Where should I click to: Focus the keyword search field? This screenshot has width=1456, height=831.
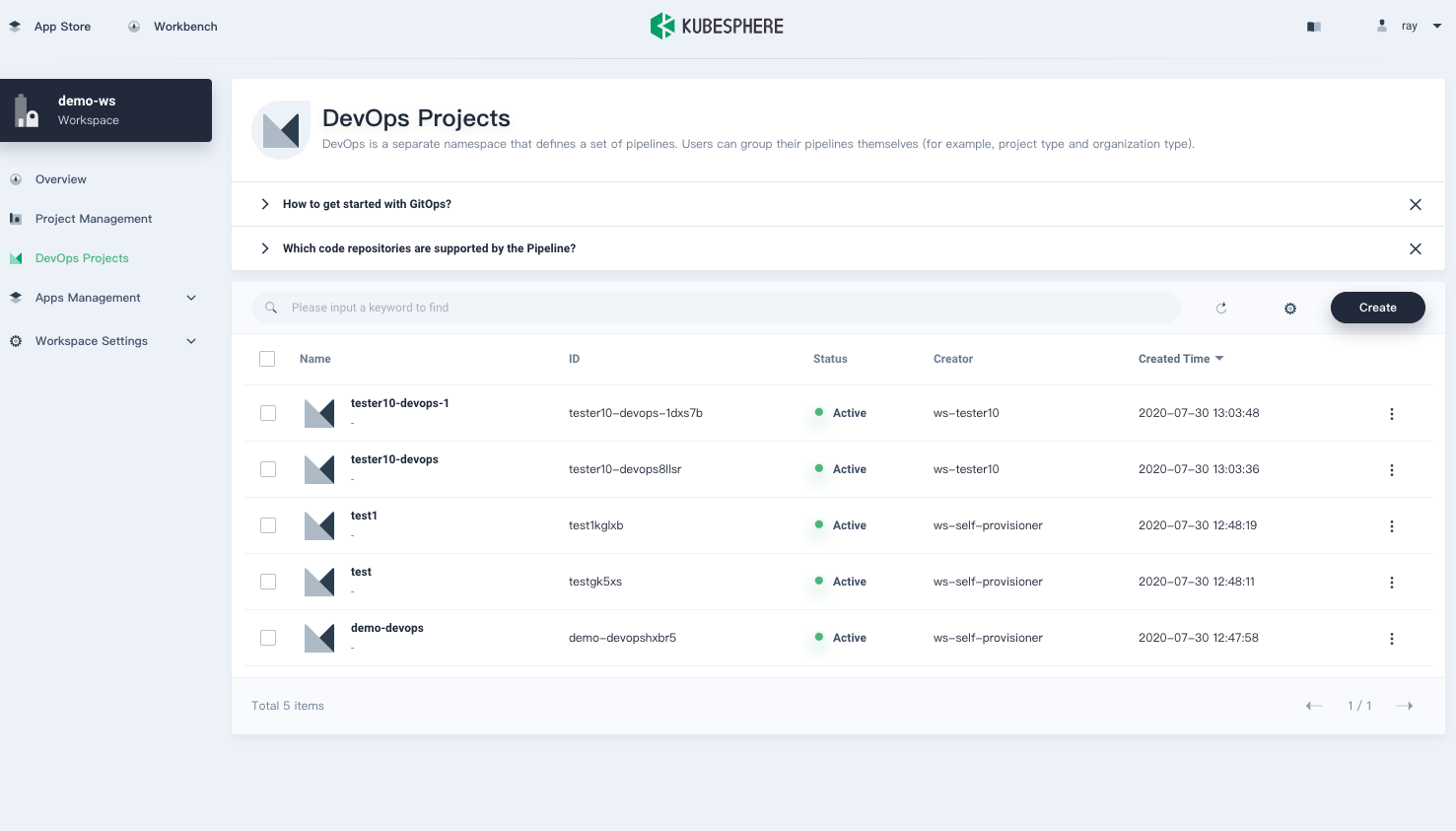point(716,308)
